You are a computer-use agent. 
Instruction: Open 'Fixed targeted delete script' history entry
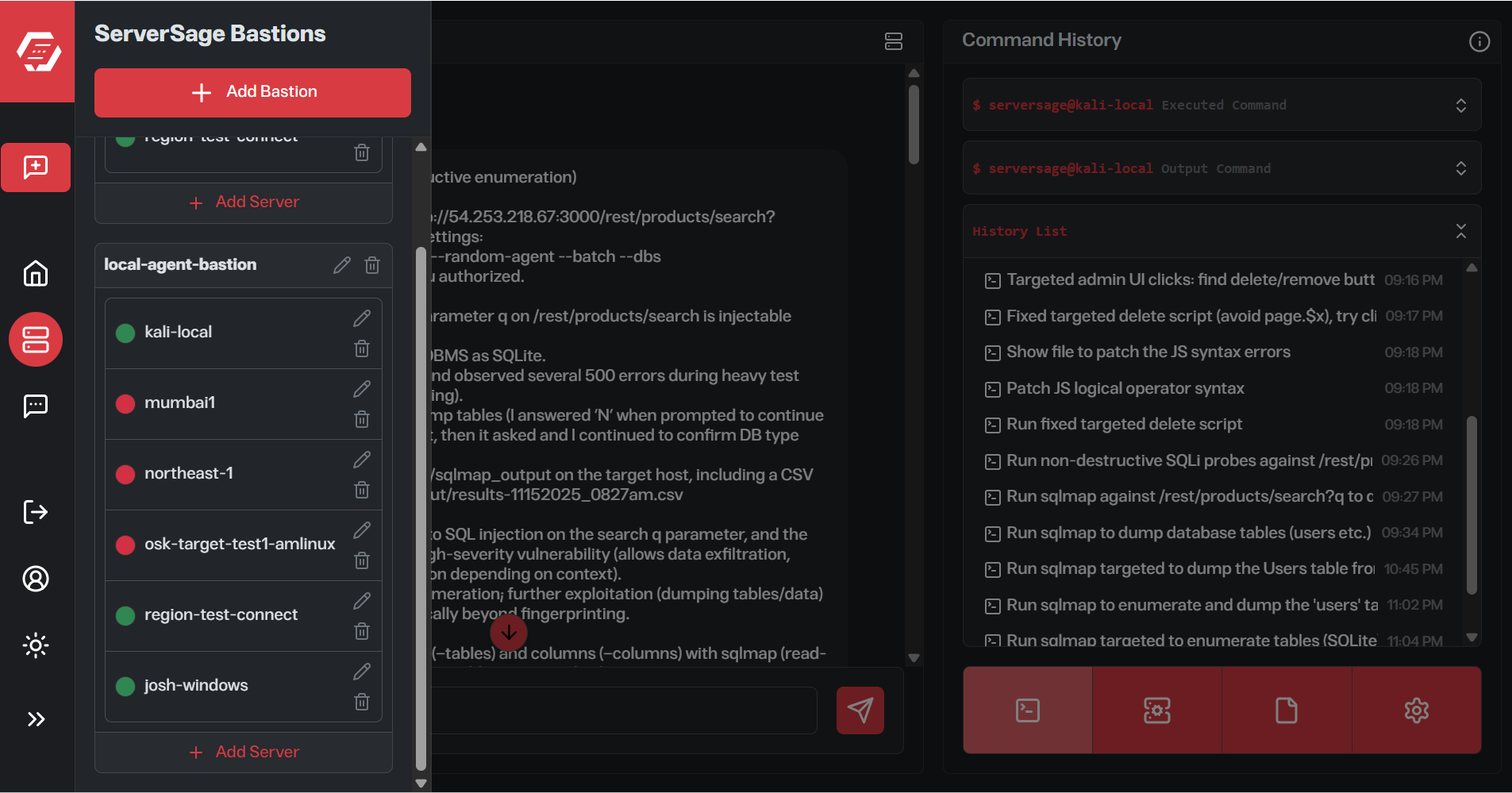pyautogui.click(x=1214, y=317)
